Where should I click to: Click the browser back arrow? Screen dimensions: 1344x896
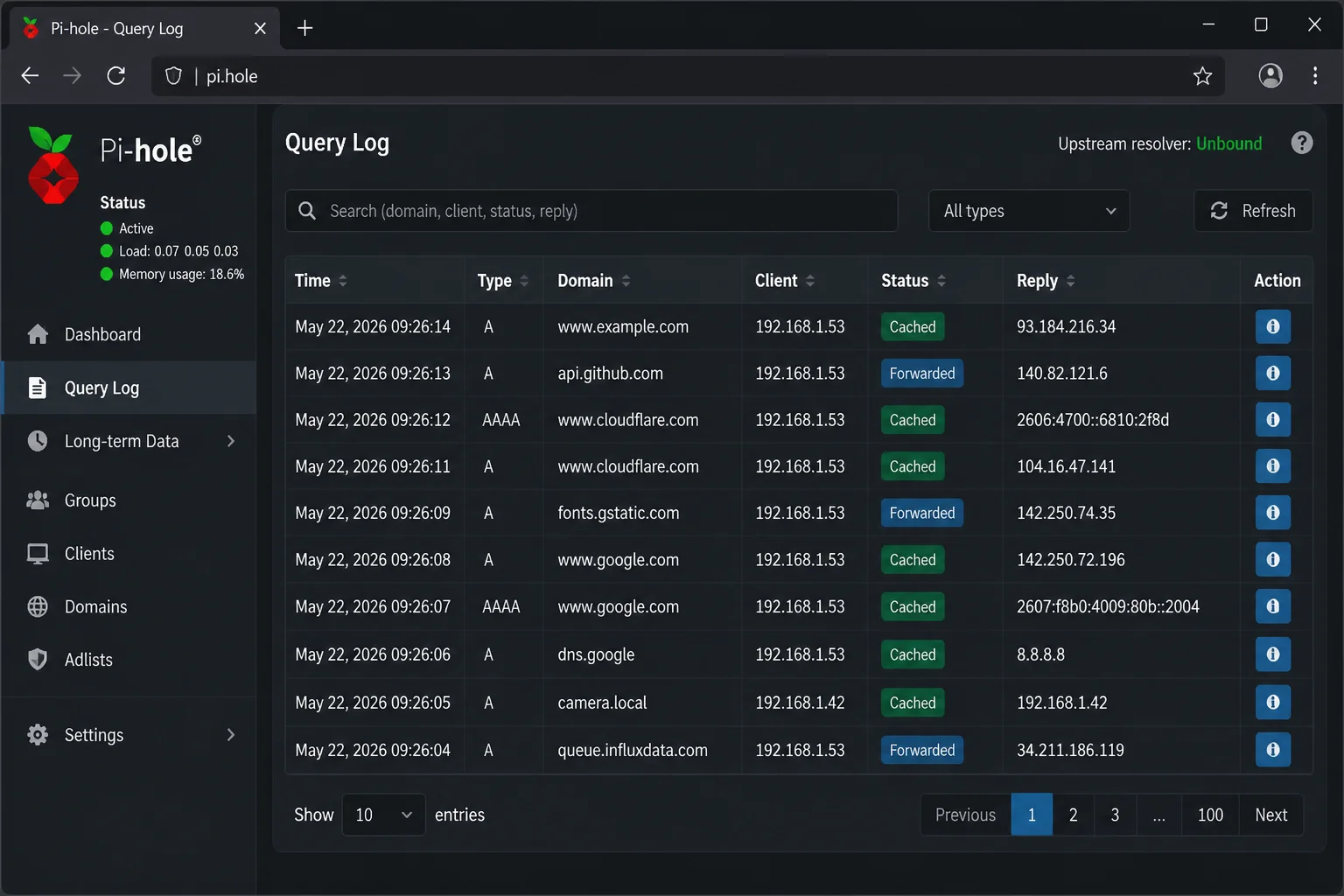pos(30,76)
